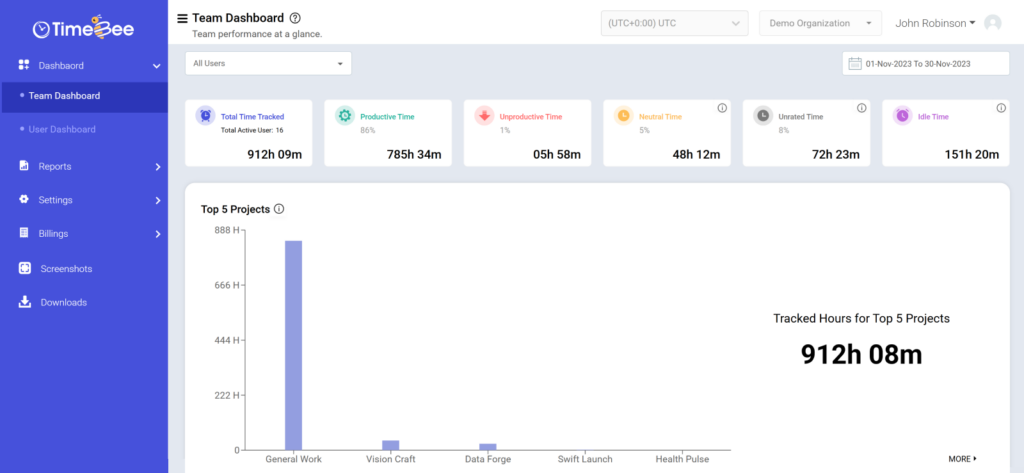Open the Demo Organization dropdown
This screenshot has height=473, width=1024.
(x=820, y=23)
